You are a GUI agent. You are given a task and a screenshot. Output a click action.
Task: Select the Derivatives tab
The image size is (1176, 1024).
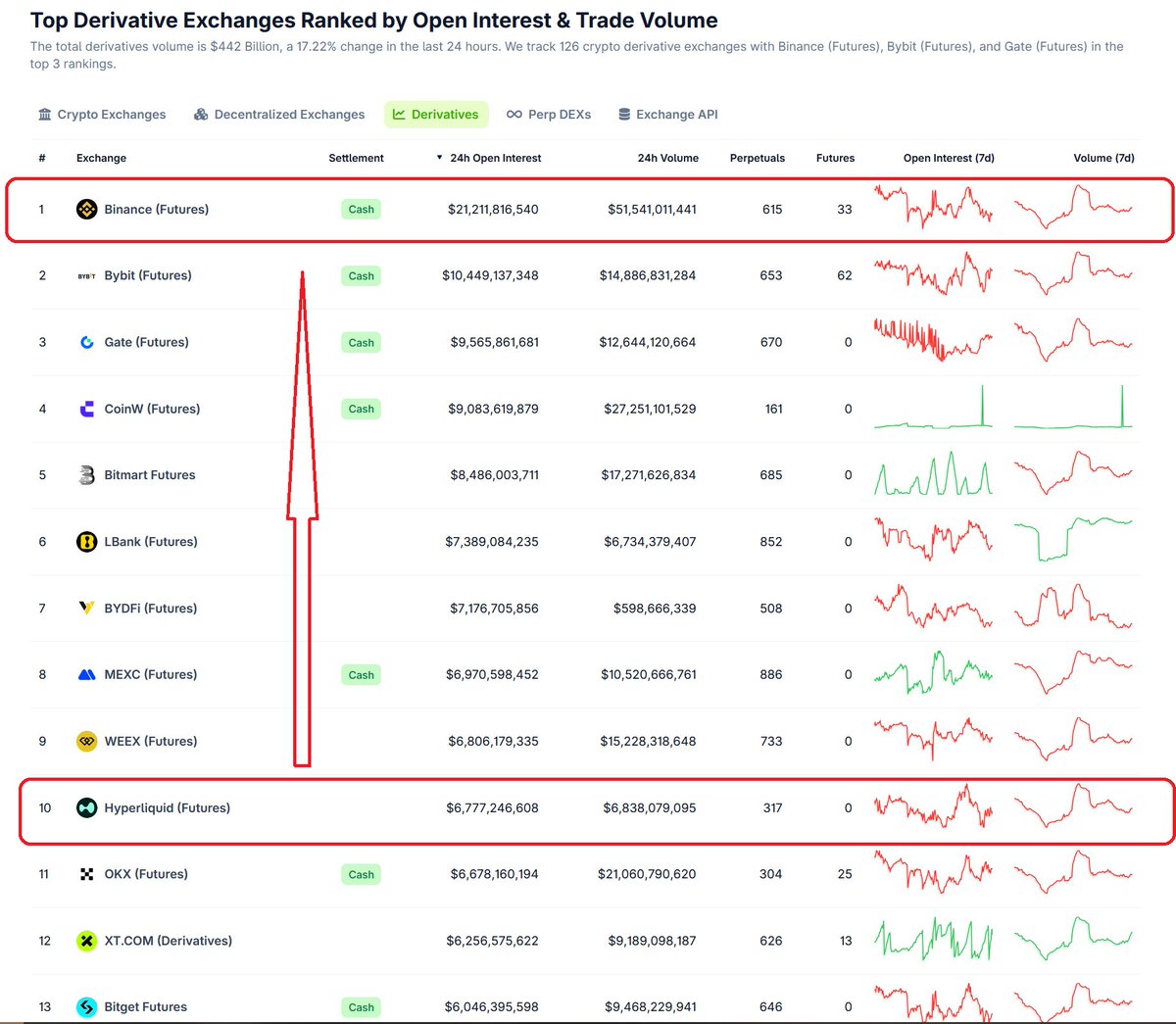[436, 115]
